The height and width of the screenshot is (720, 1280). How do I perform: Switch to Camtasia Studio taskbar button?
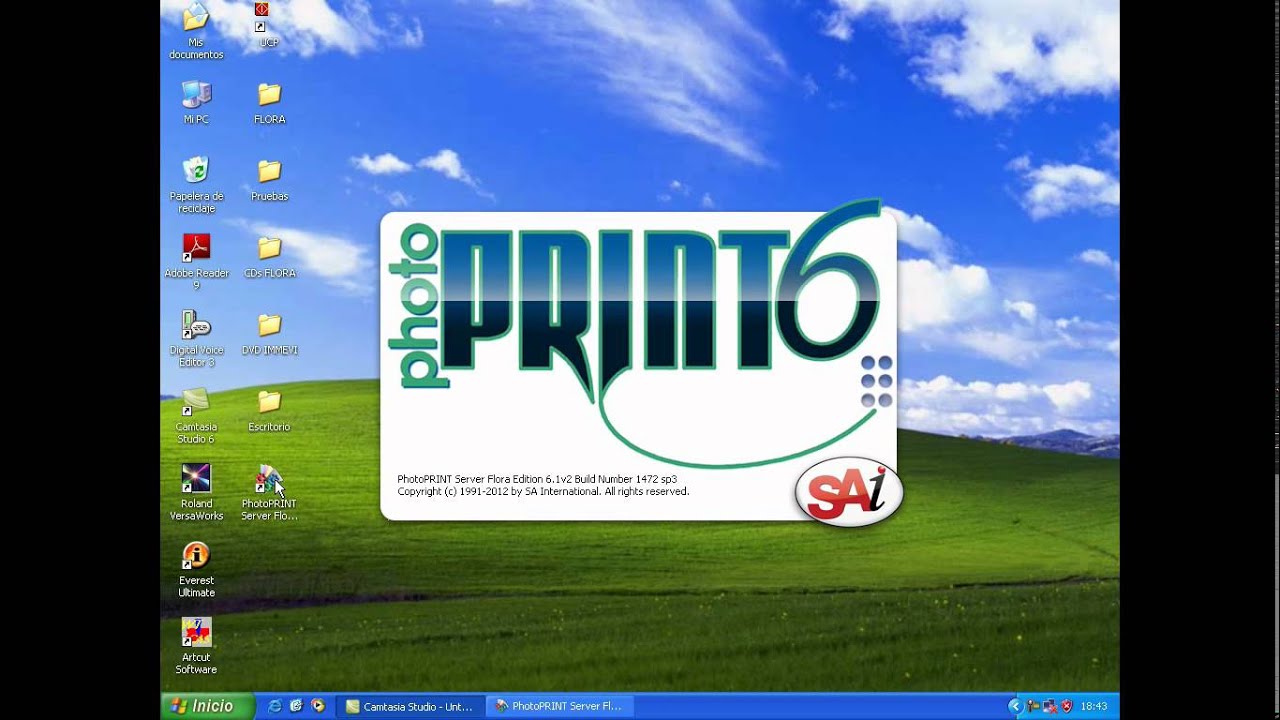pyautogui.click(x=409, y=706)
